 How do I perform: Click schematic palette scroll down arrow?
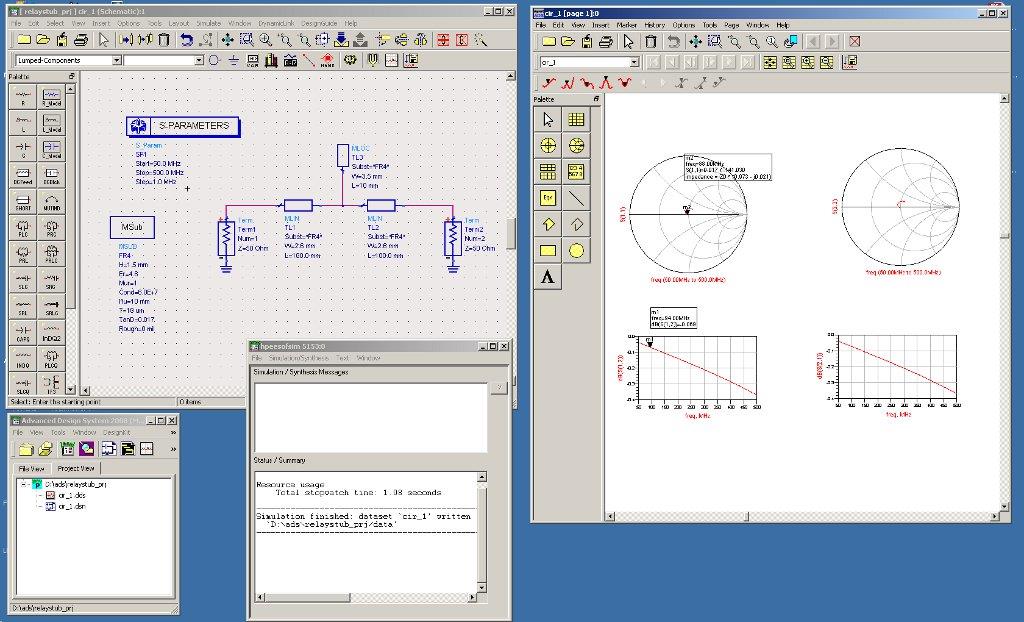pyautogui.click(x=70, y=390)
